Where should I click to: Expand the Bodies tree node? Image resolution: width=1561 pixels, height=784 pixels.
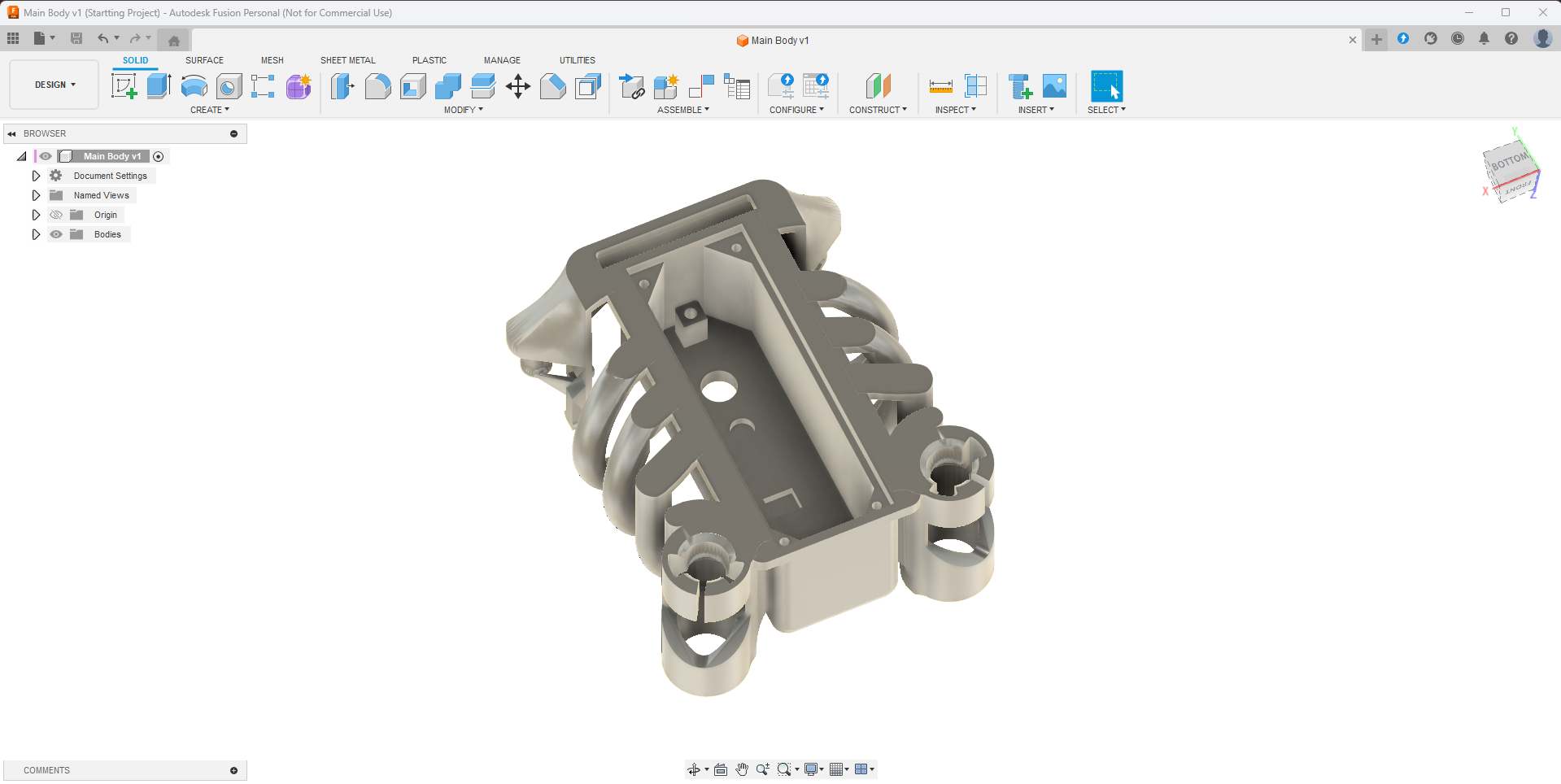[36, 234]
